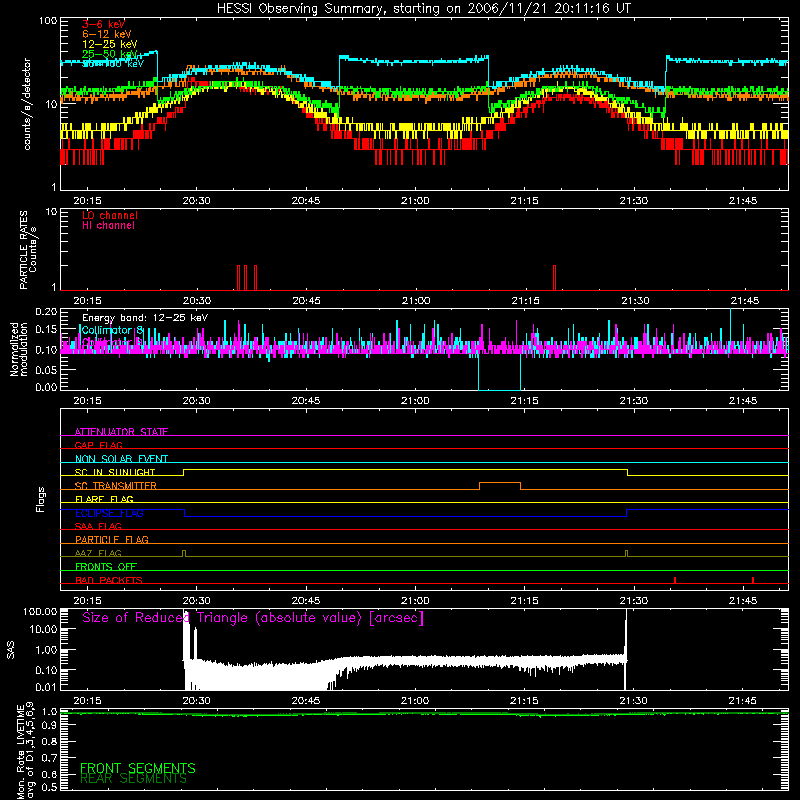The height and width of the screenshot is (800, 800).
Task: Select the orange '6-12 keV' legend entry
Action: point(106,34)
